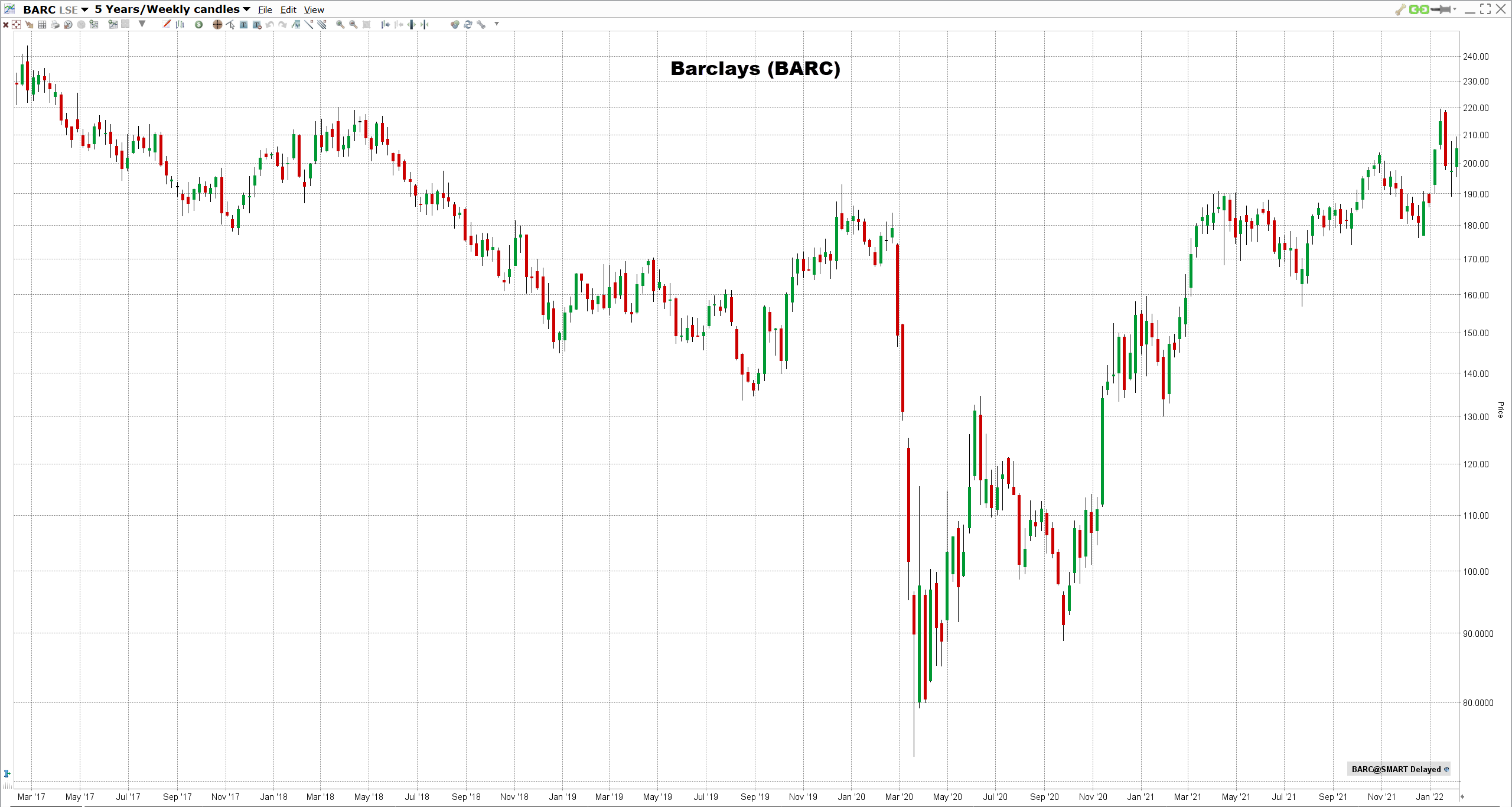This screenshot has width=1512, height=807.
Task: Click the chart app icon beside BARC
Action: point(9,9)
